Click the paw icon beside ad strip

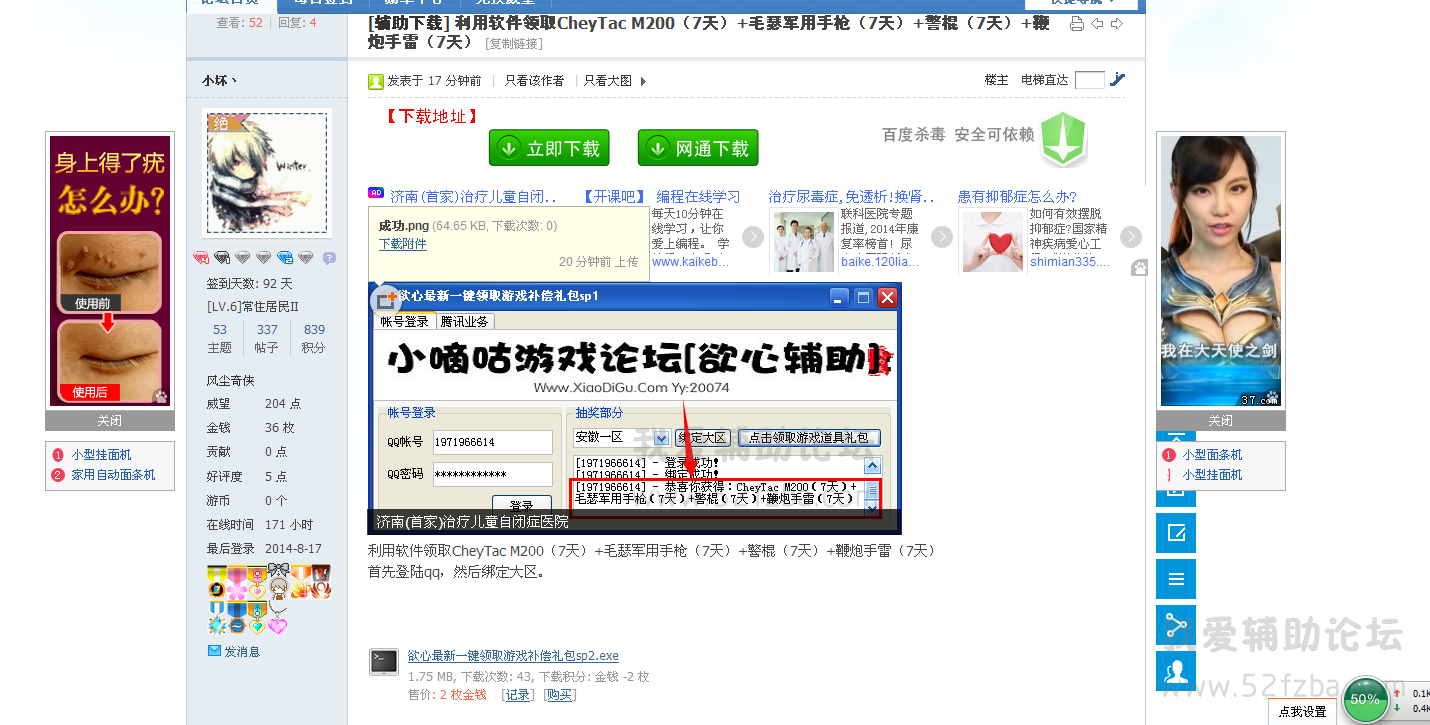(x=1139, y=267)
